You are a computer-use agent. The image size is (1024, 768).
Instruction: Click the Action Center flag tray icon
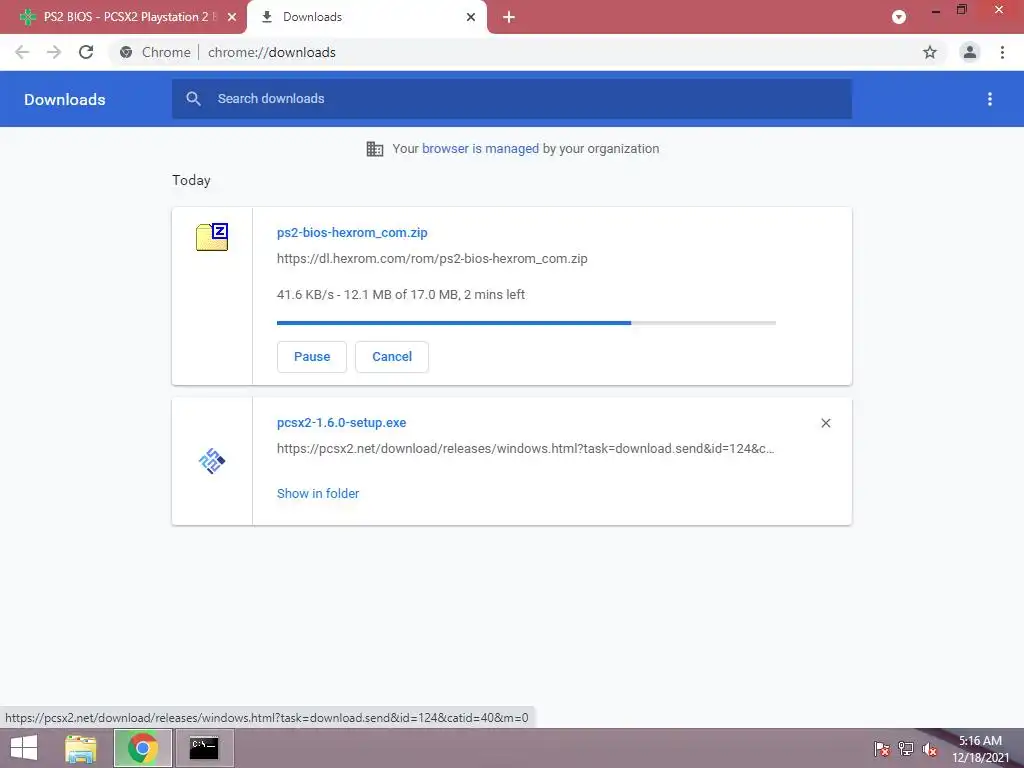(881, 749)
